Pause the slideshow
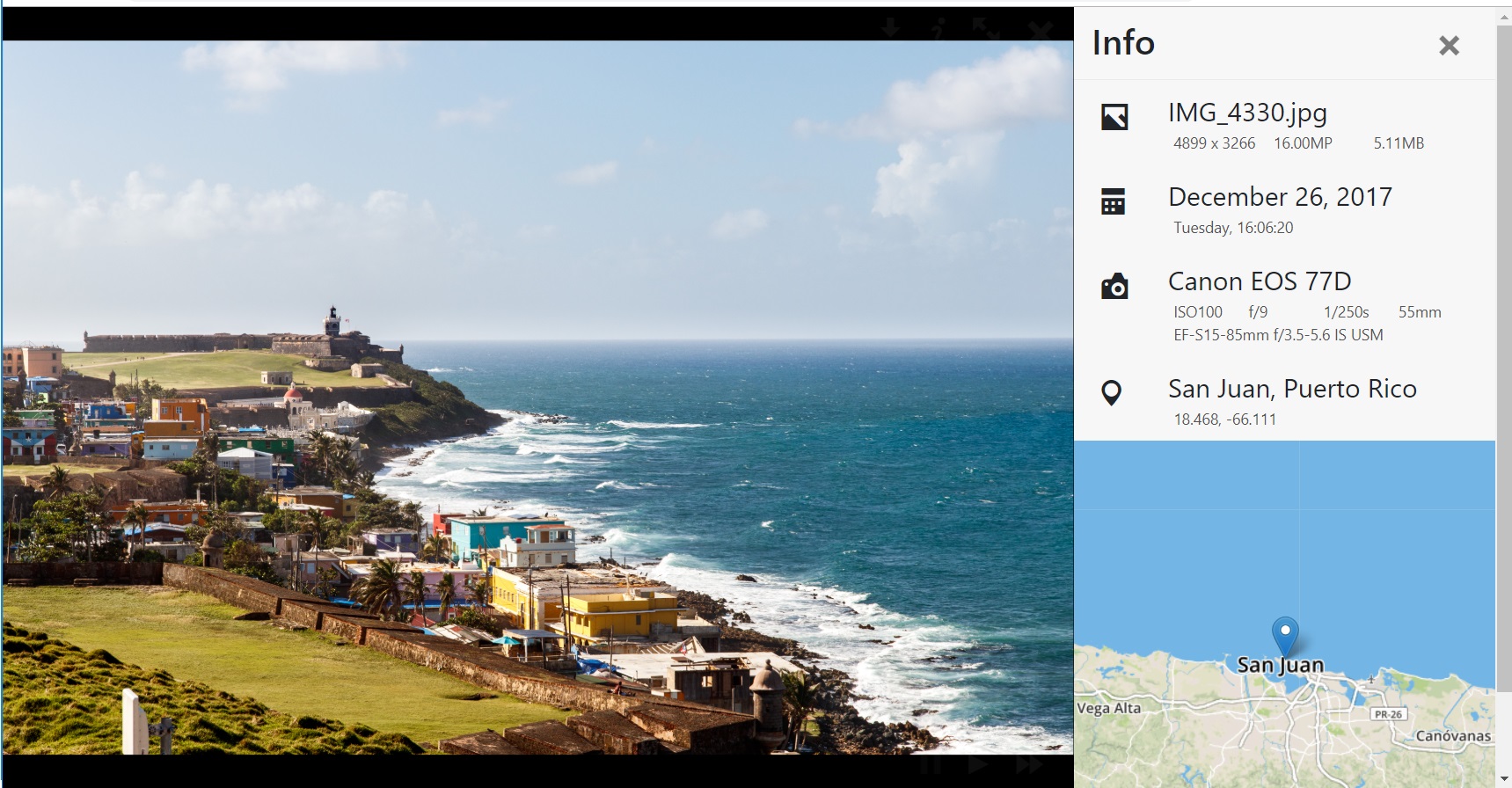 click(931, 765)
